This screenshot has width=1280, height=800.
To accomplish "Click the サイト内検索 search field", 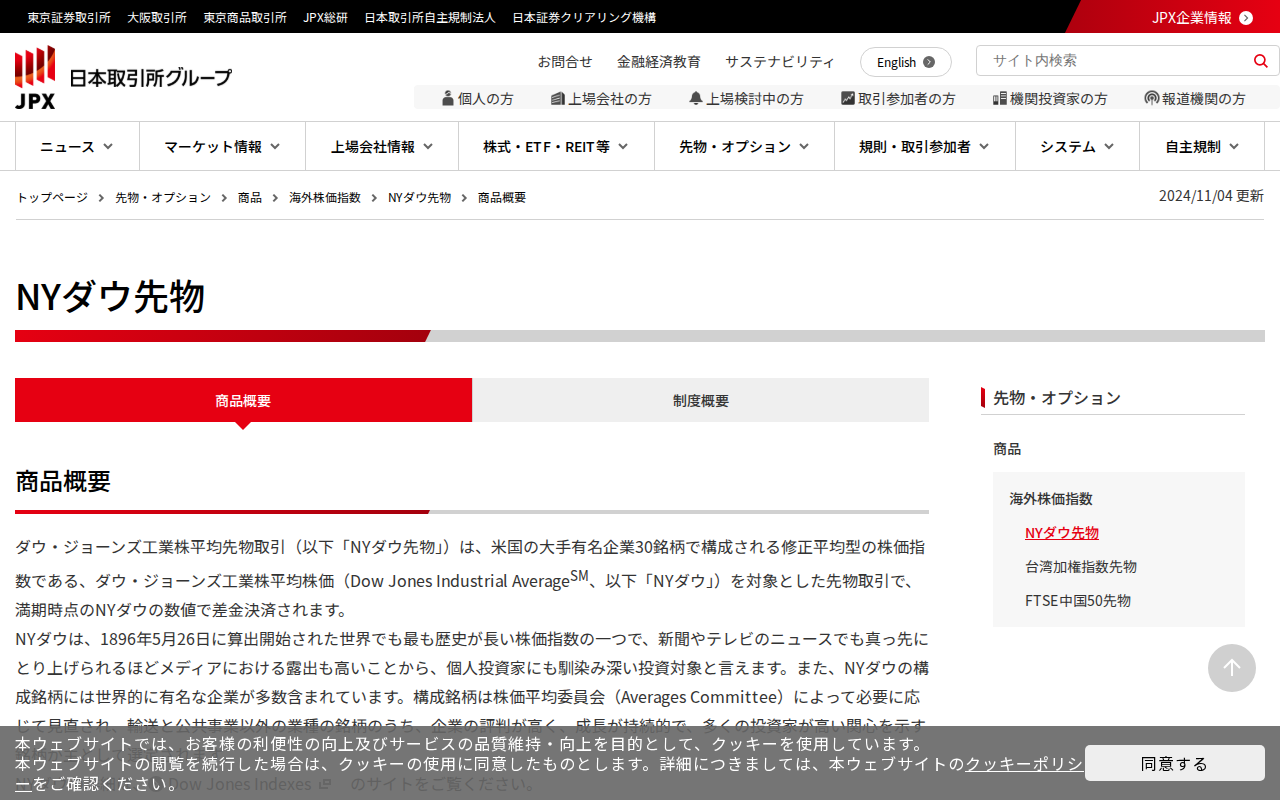I will coord(1115,60).
